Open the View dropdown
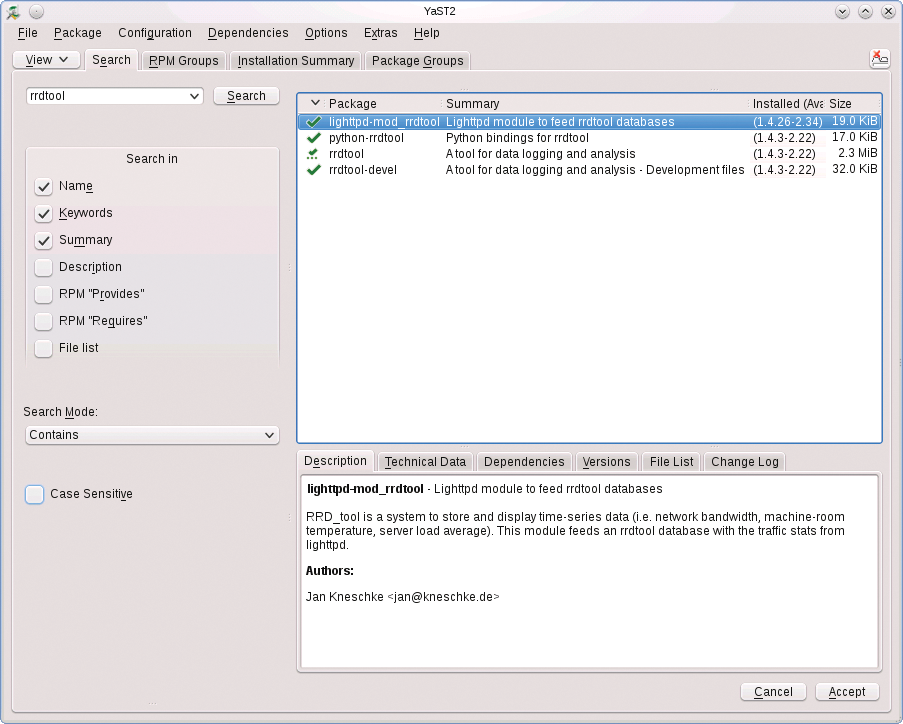The image size is (903, 724). coord(45,60)
